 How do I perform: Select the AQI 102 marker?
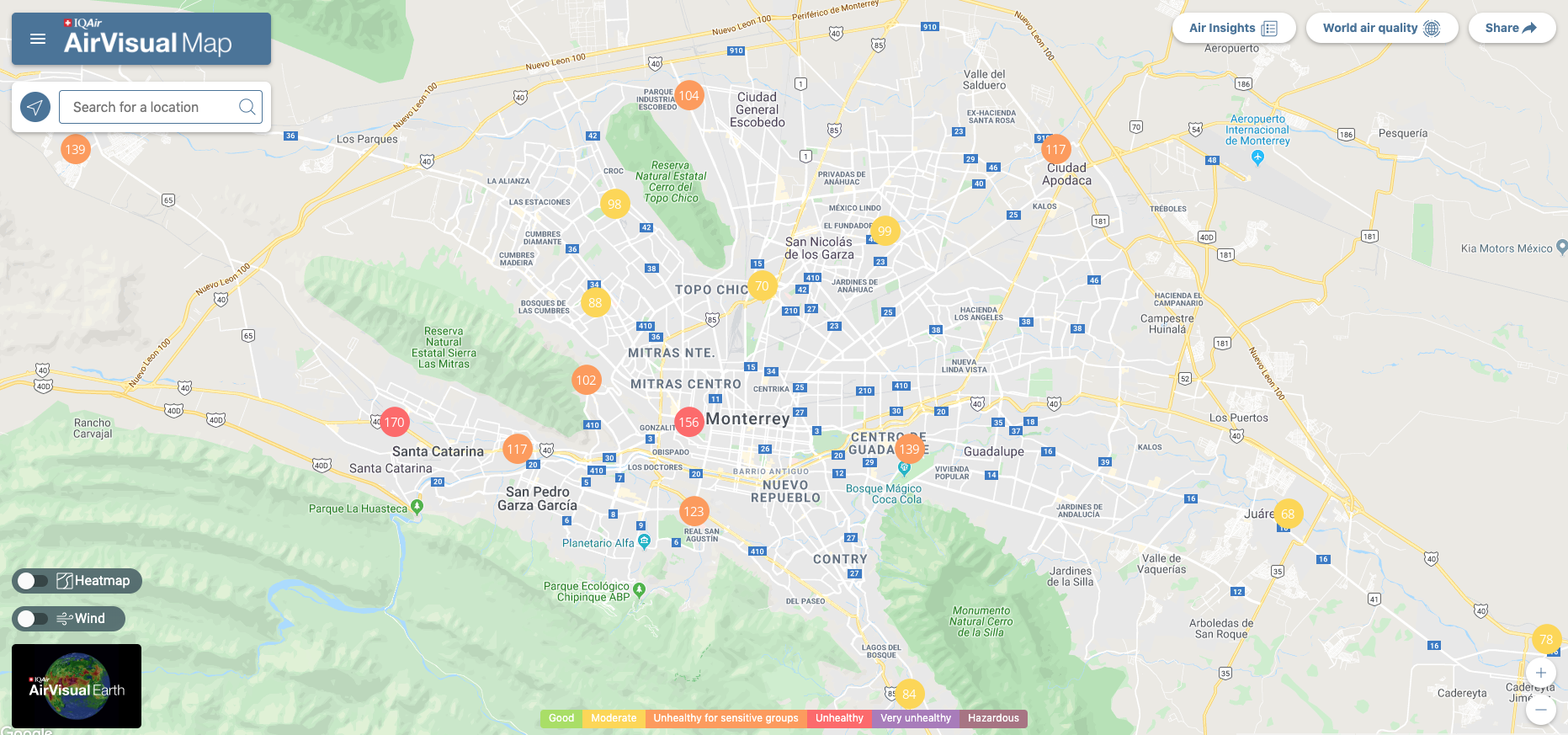(587, 381)
